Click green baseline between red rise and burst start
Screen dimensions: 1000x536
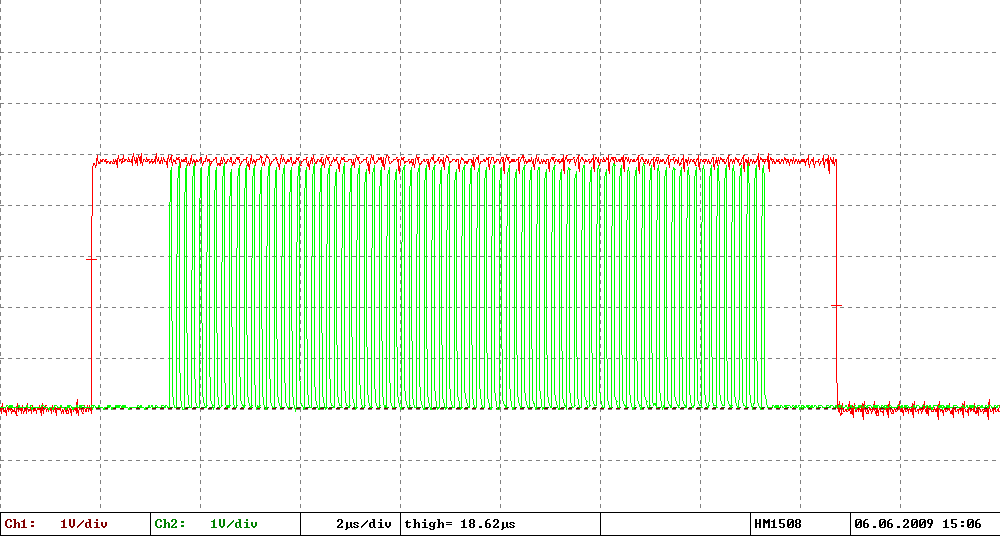(131, 406)
